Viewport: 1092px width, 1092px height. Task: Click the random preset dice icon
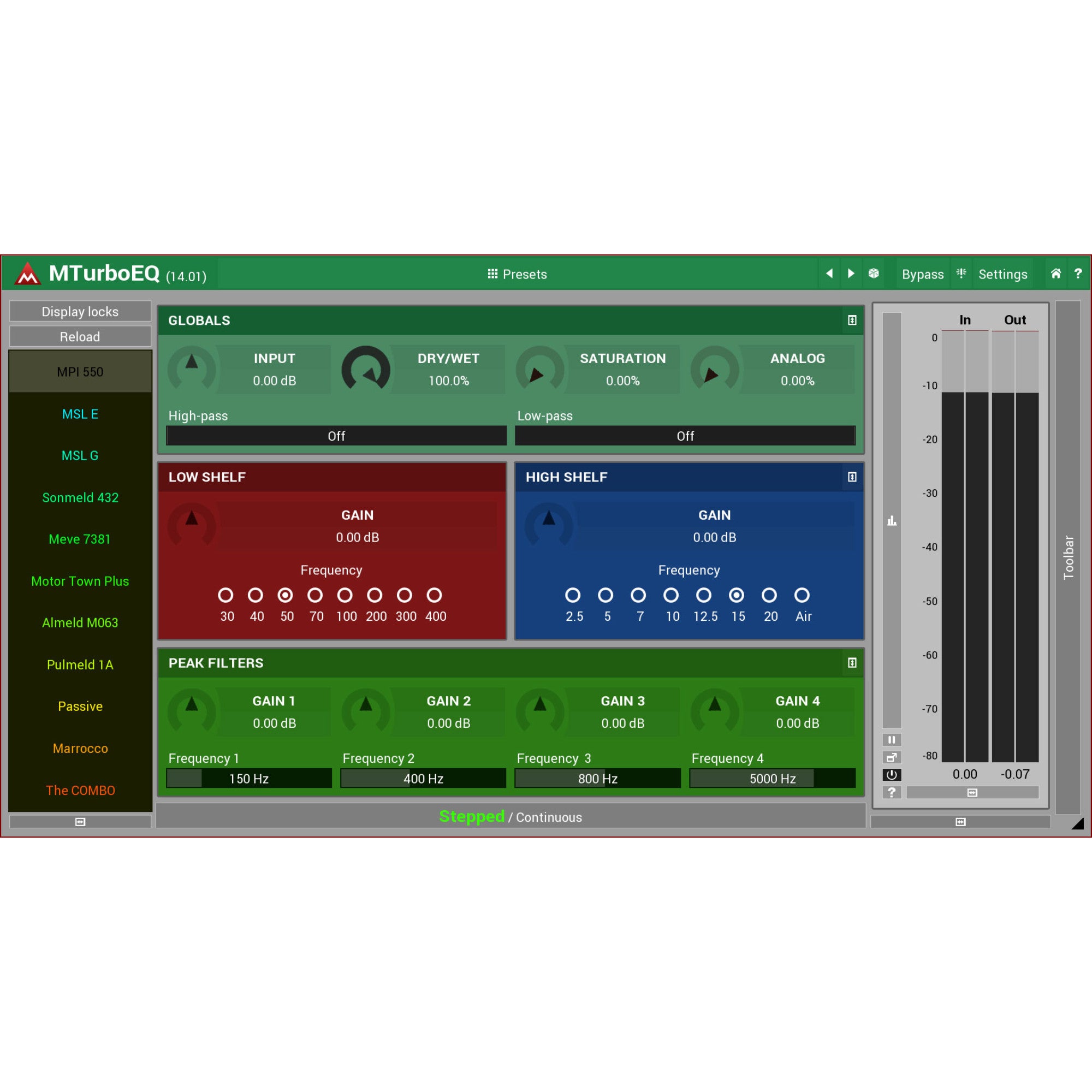873,274
